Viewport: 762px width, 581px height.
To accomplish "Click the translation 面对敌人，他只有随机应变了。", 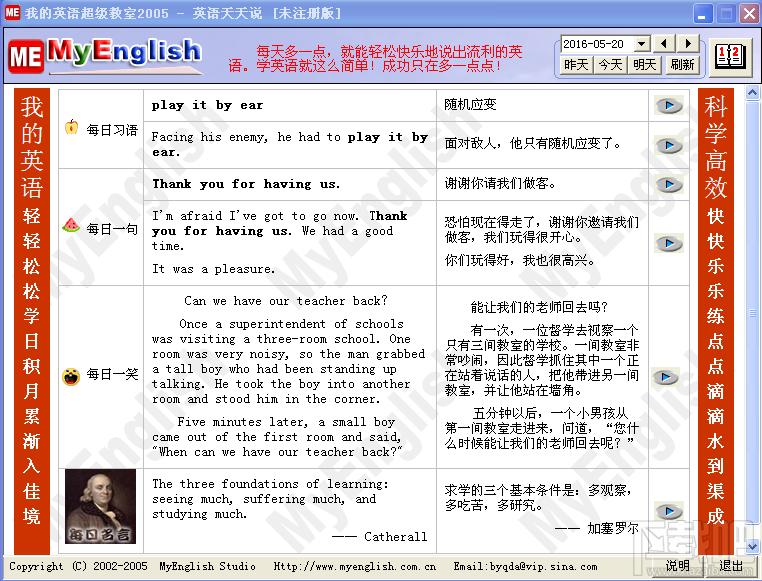I will 533,143.
